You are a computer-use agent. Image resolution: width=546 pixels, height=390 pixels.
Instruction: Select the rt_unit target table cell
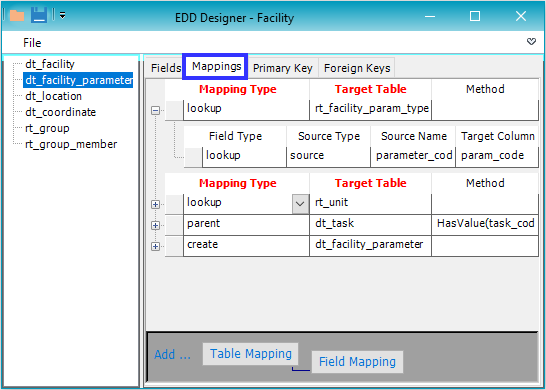point(370,204)
